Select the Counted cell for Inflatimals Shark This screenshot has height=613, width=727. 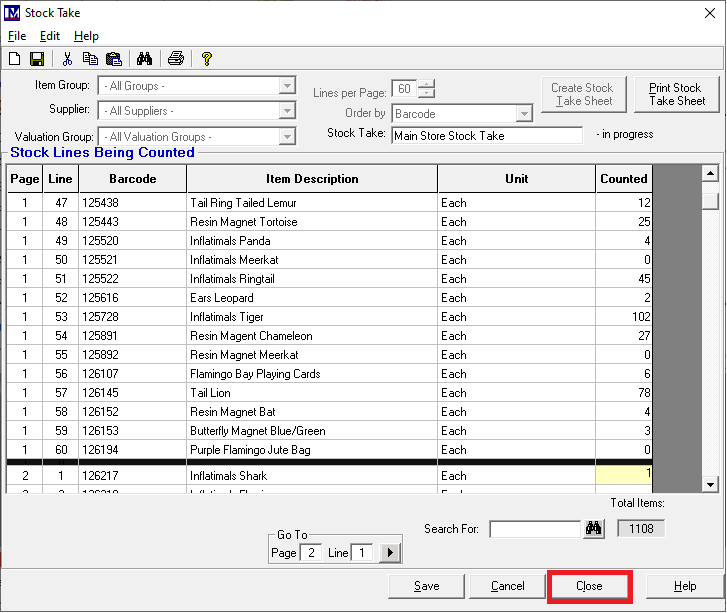click(624, 476)
